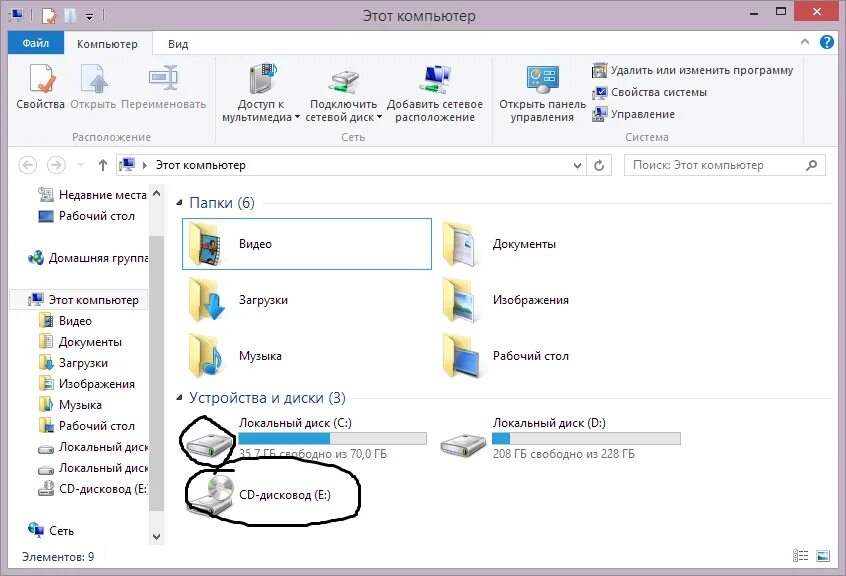This screenshot has width=846, height=576.
Task: Click the search magnifier icon
Action: 811,165
